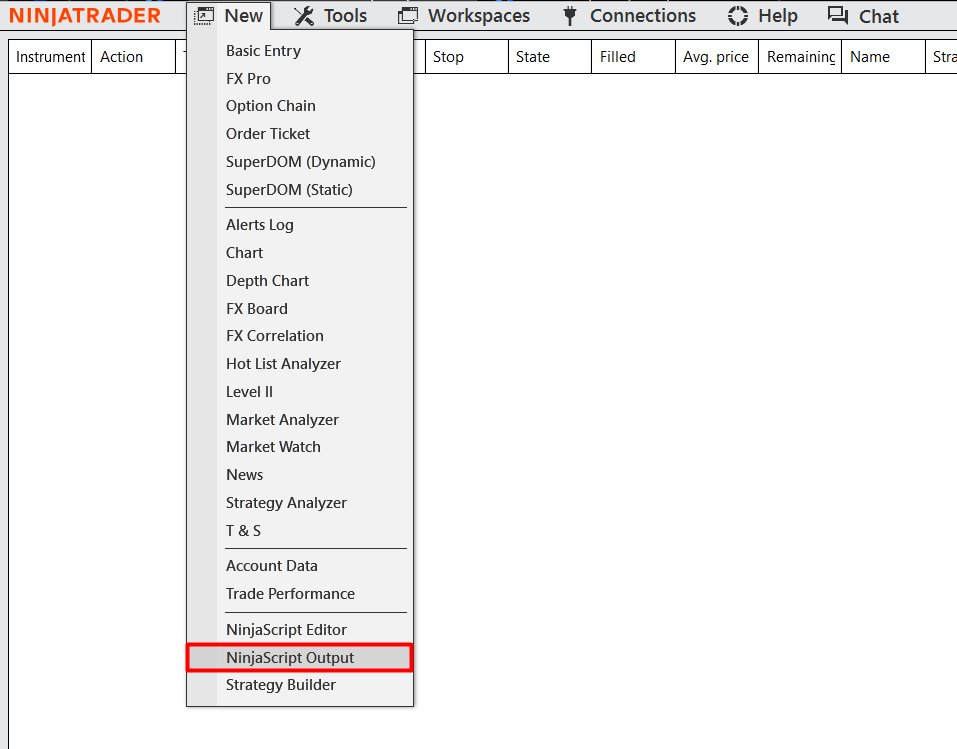Sort by Name column header

point(884,57)
